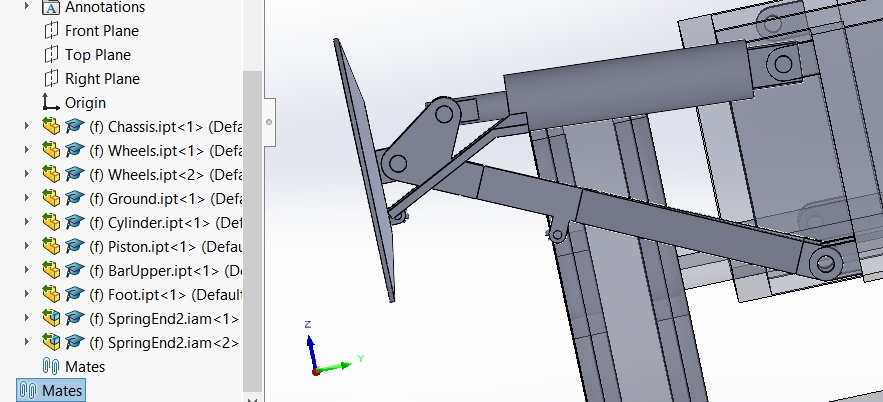Expand the Wheels.ipt<2> component
The width and height of the screenshot is (883, 402).
click(26, 174)
